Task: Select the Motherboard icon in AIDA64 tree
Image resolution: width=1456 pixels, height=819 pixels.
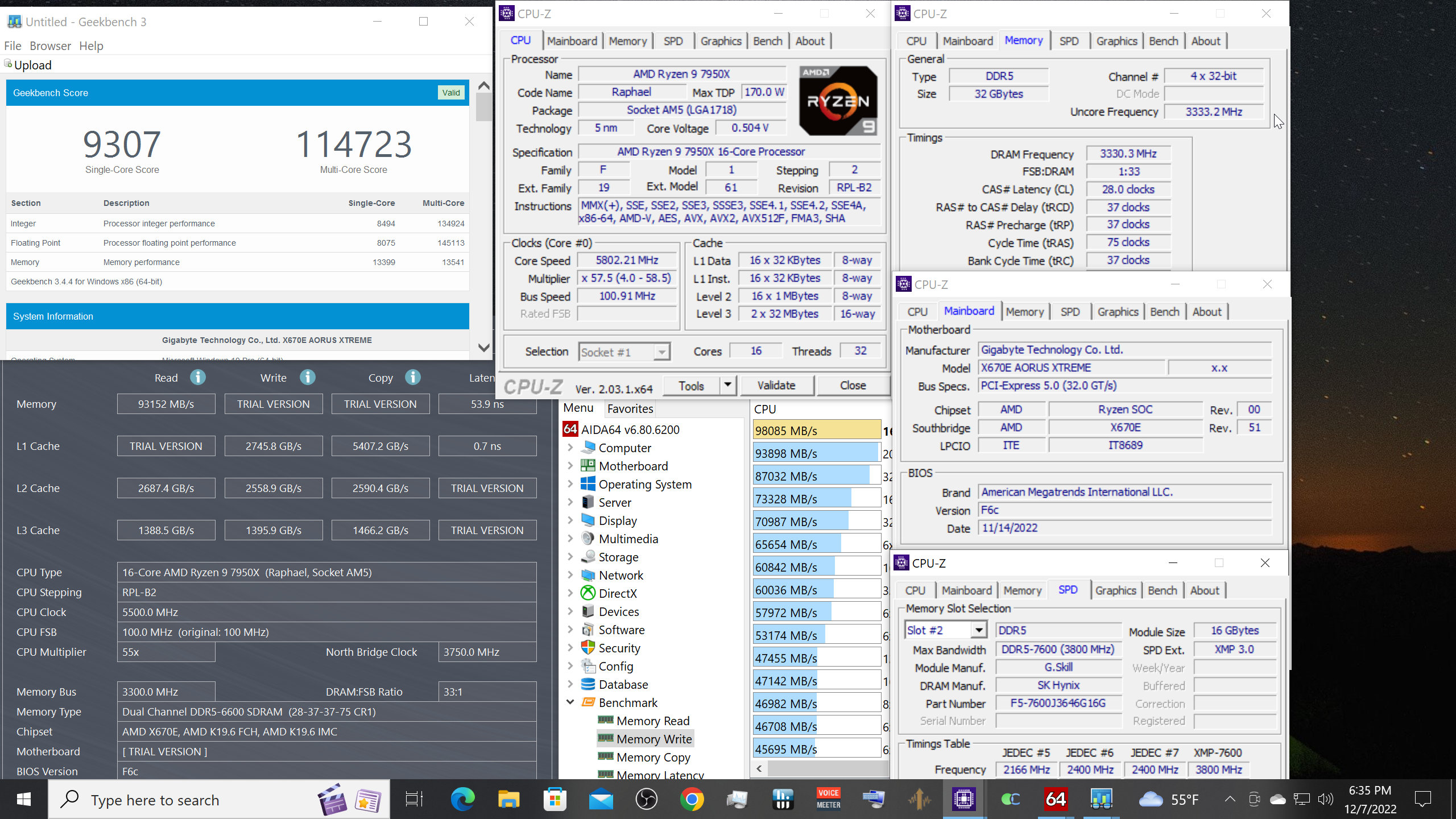Action: click(588, 466)
